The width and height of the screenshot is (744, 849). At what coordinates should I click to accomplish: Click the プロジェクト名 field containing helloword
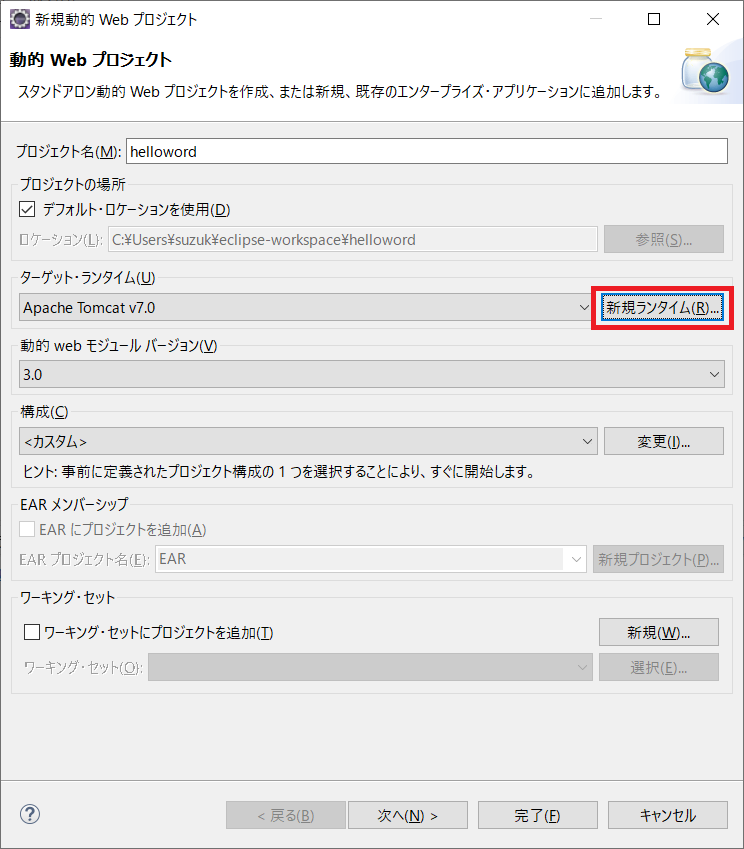(x=427, y=151)
